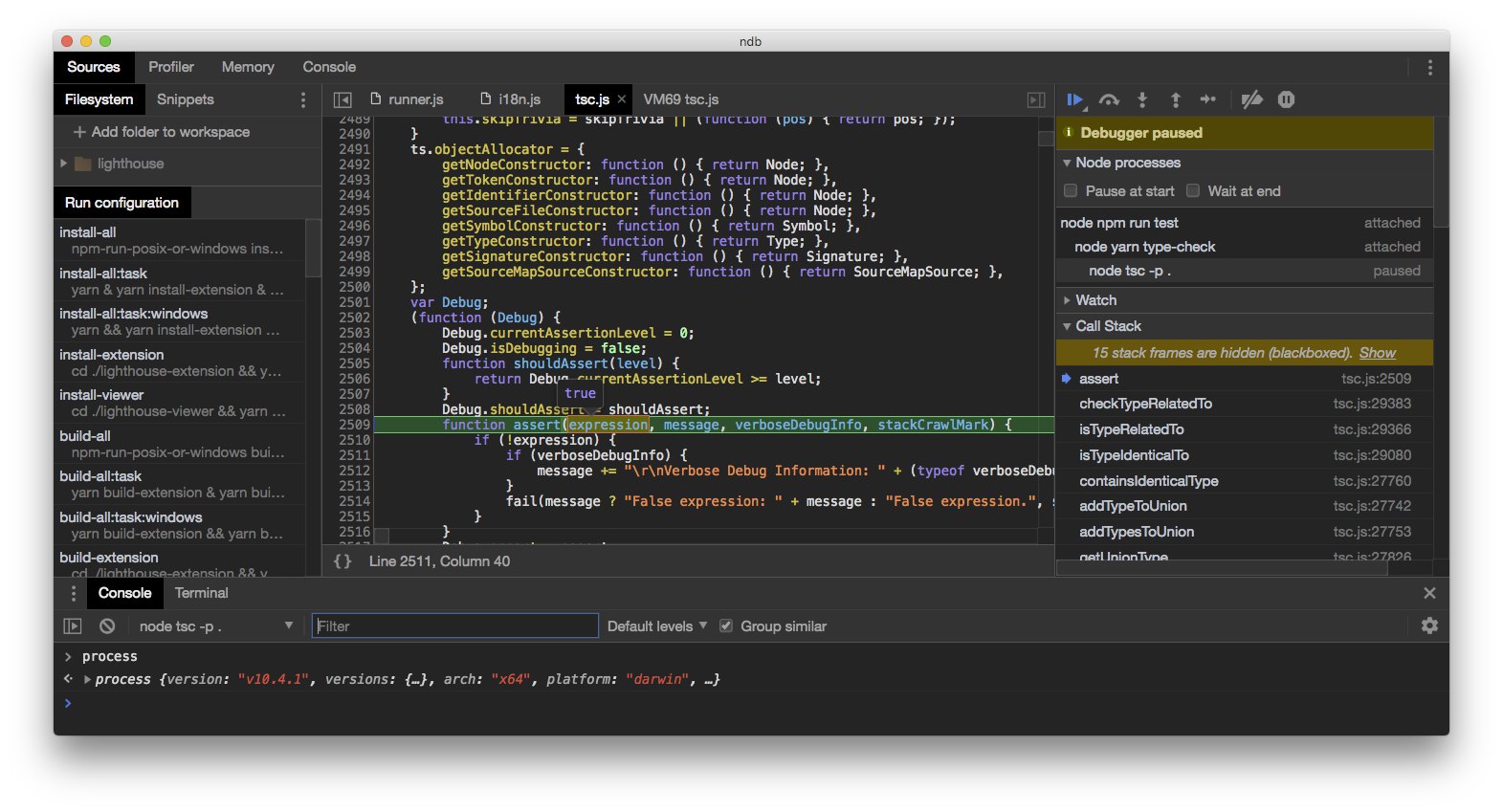This screenshot has height=812, width=1503.
Task: Close the bottom drawer
Action: click(1429, 593)
